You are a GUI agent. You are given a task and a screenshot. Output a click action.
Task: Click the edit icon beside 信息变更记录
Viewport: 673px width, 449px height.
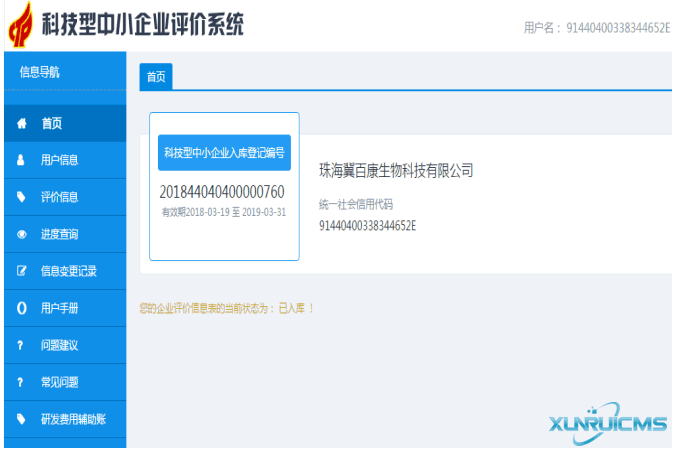[x=21, y=271]
